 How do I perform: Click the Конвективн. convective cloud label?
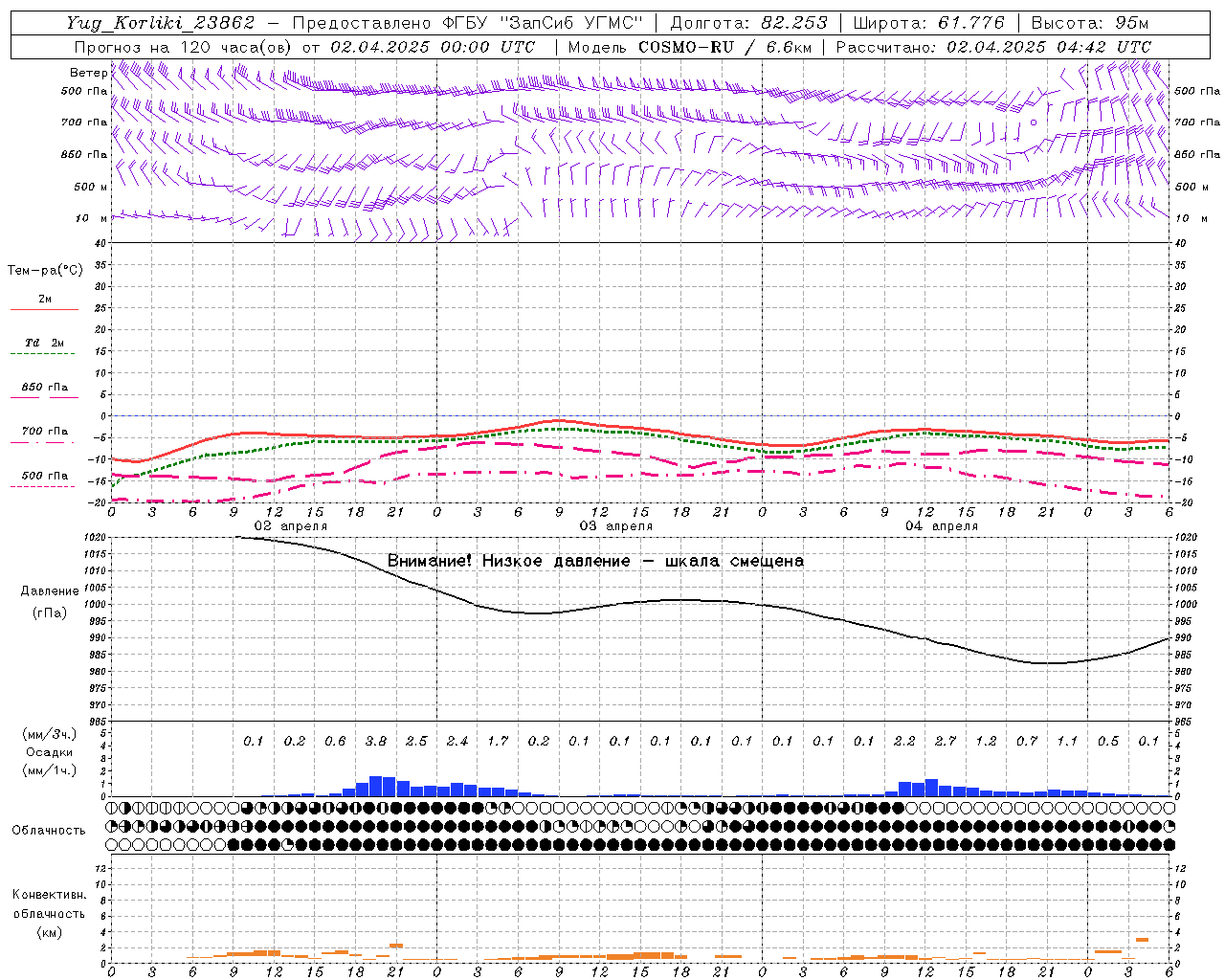49,895
